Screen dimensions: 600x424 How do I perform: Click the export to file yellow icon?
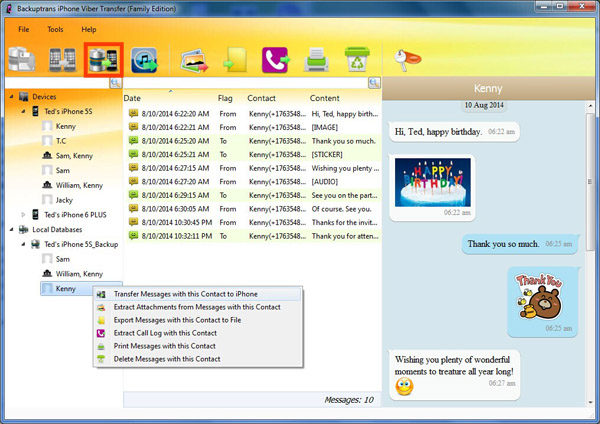tap(235, 61)
